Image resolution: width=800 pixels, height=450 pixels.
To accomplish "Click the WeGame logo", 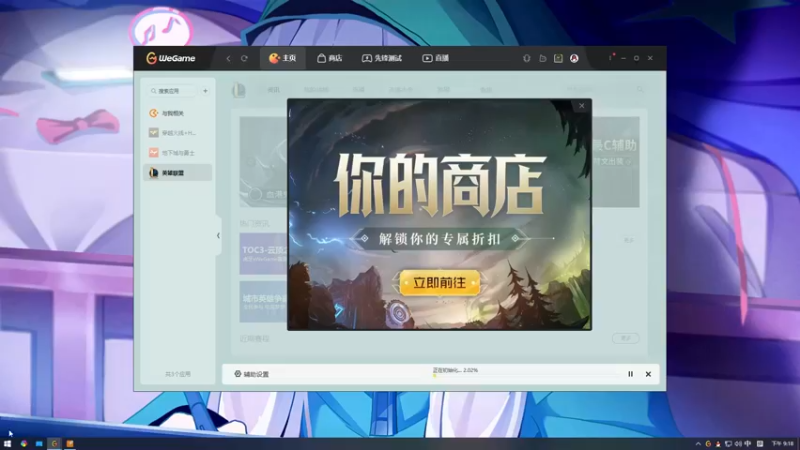I will tap(170, 58).
